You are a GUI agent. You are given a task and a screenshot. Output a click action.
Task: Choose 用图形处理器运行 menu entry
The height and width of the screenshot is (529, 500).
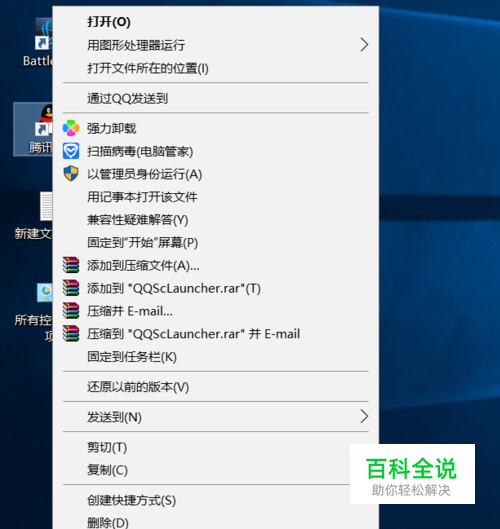(x=216, y=45)
